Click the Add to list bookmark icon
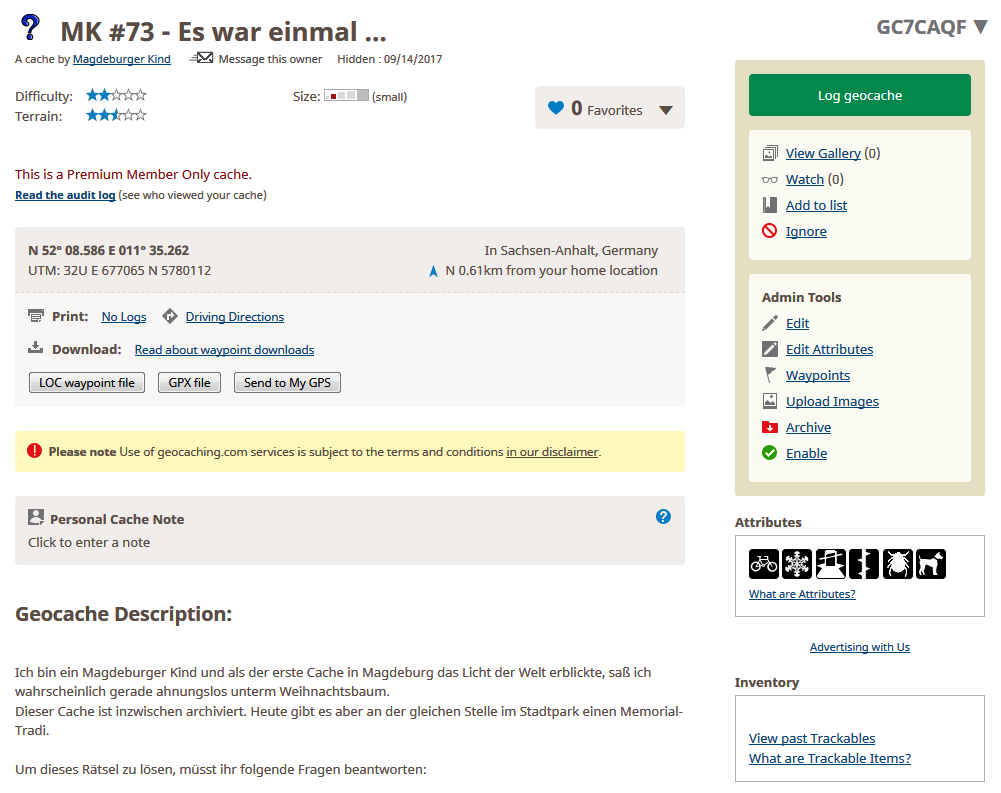 pyautogui.click(x=770, y=205)
